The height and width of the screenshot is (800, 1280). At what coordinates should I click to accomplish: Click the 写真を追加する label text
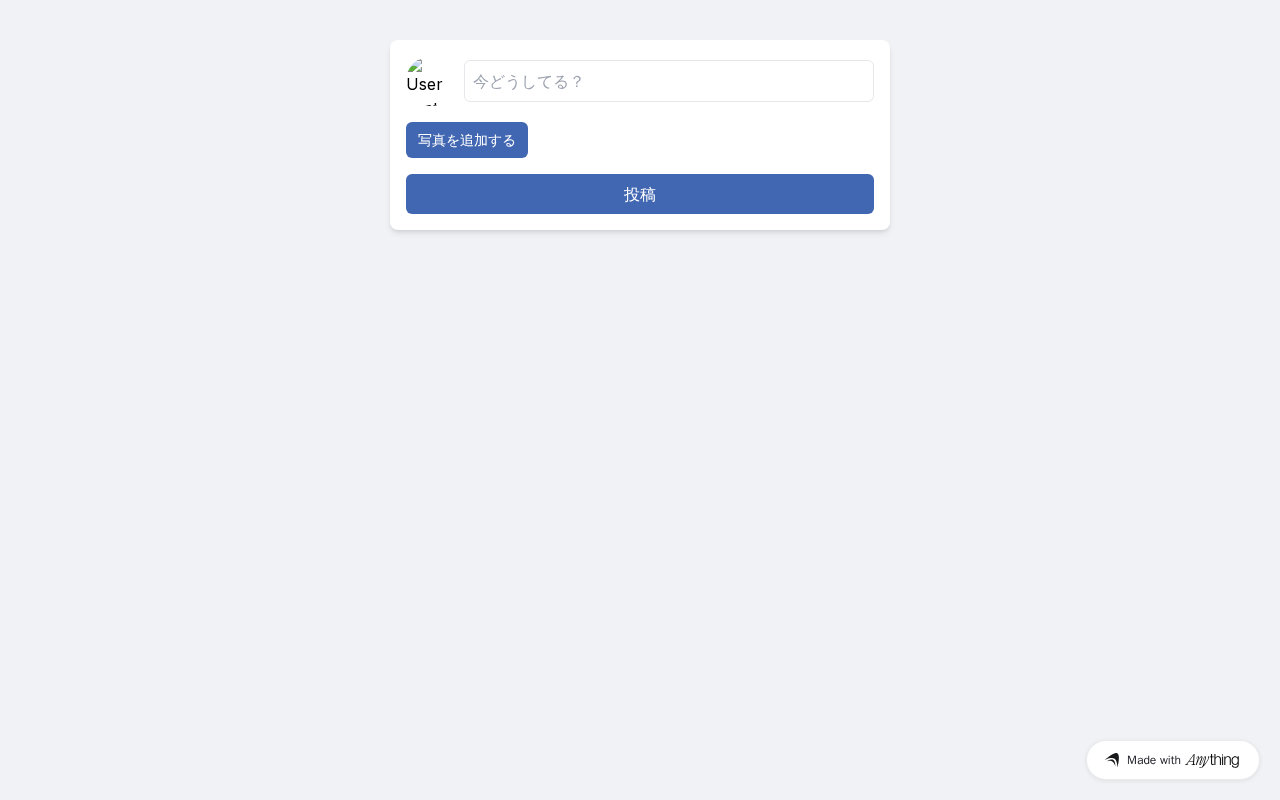pyautogui.click(x=467, y=140)
